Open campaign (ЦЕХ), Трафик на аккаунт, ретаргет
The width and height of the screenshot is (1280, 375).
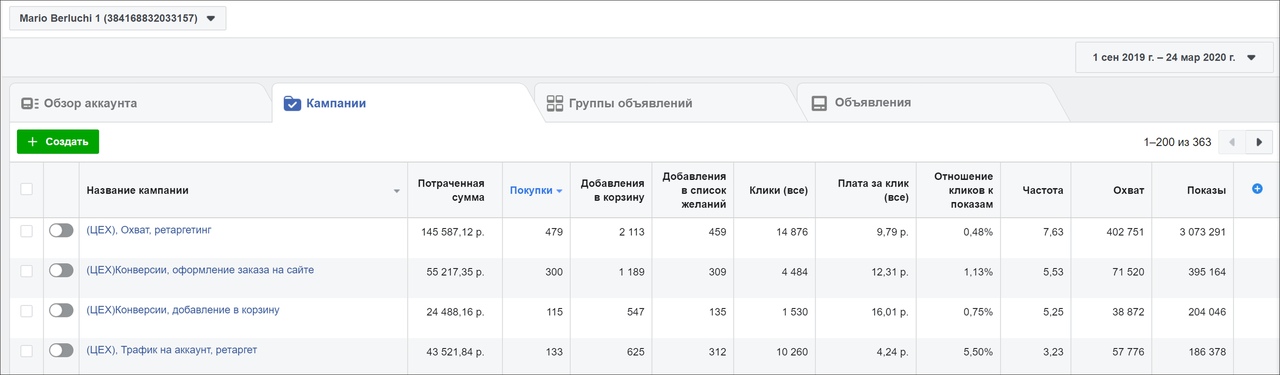171,350
